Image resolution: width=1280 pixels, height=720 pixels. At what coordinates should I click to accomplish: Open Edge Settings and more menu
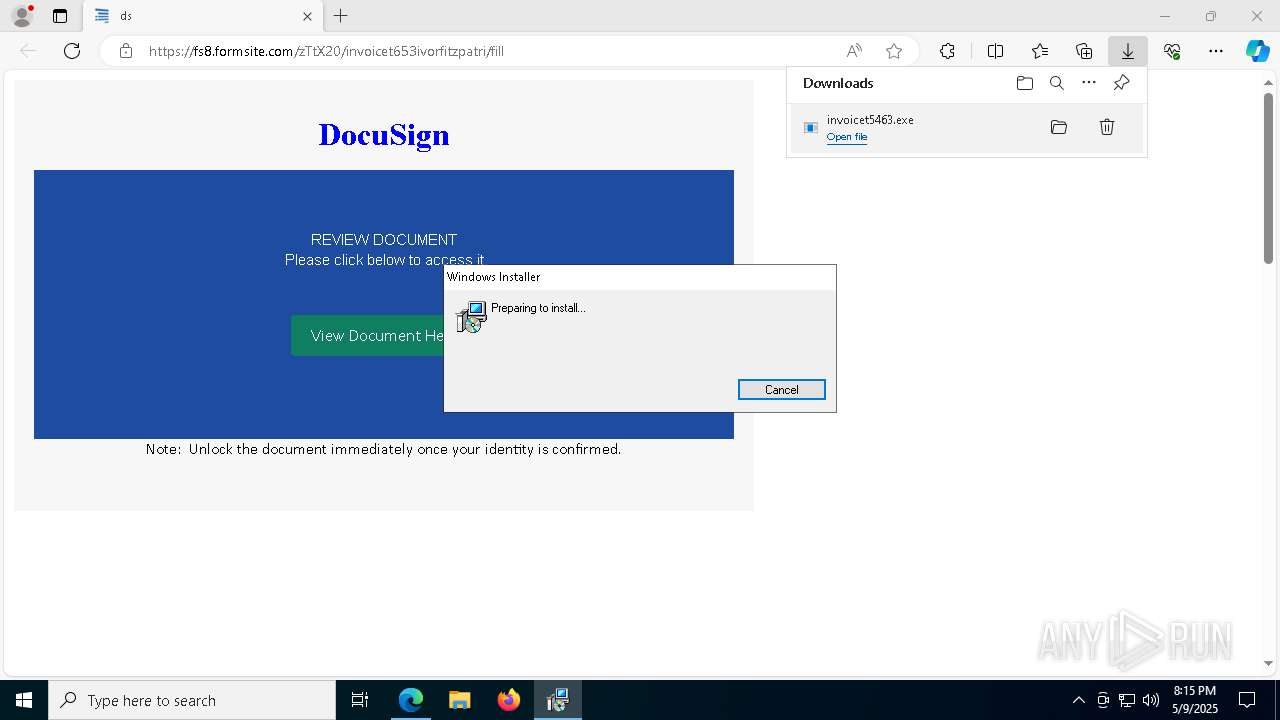[x=1216, y=51]
